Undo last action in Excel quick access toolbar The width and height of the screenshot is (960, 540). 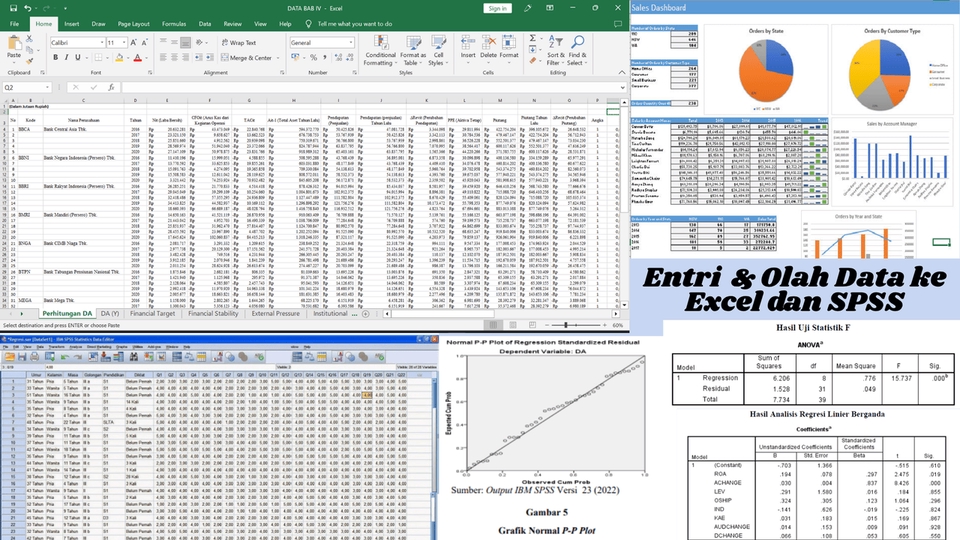[27, 8]
